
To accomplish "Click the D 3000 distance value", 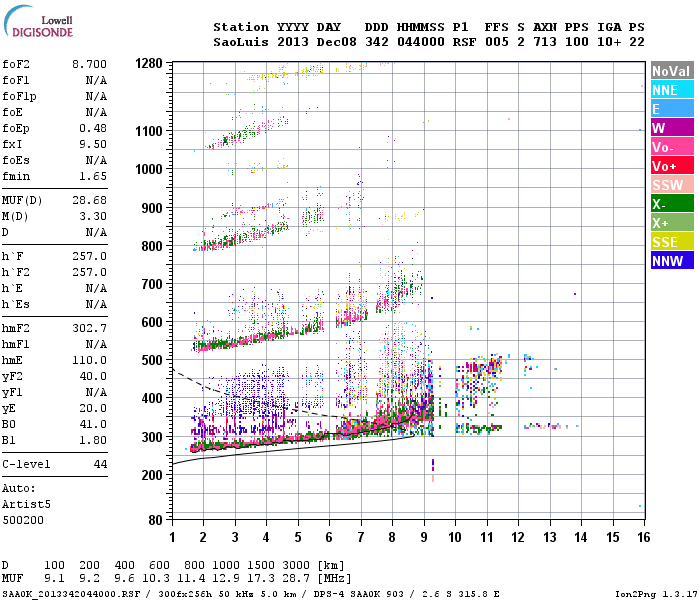I will (x=296, y=565).
